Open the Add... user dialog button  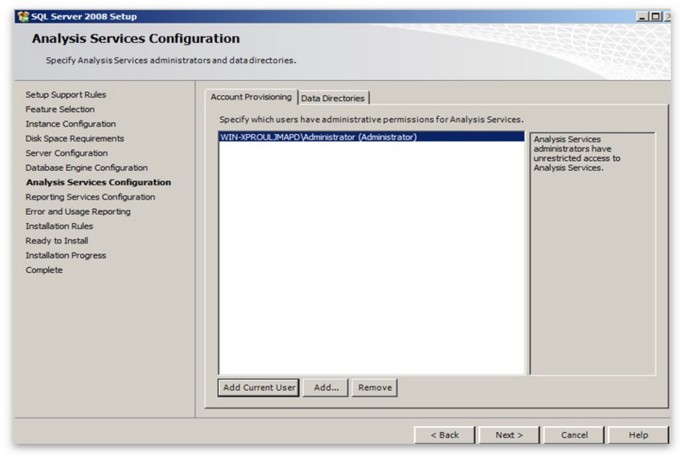tap(326, 387)
